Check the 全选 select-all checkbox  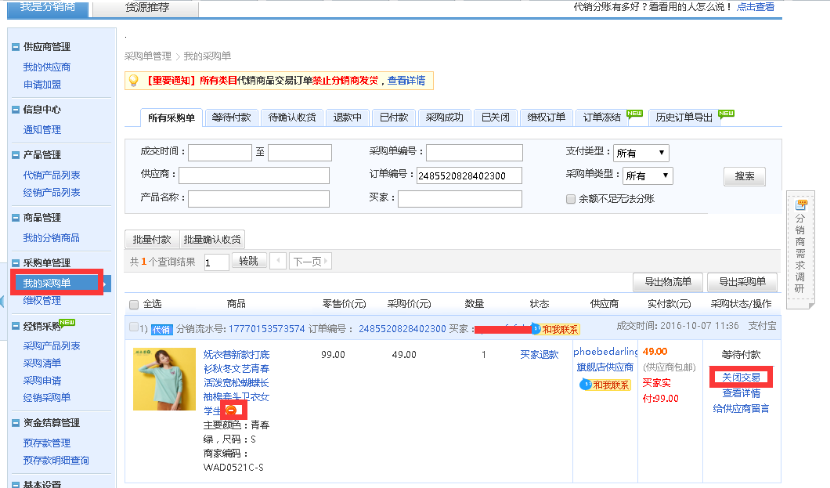(134, 304)
